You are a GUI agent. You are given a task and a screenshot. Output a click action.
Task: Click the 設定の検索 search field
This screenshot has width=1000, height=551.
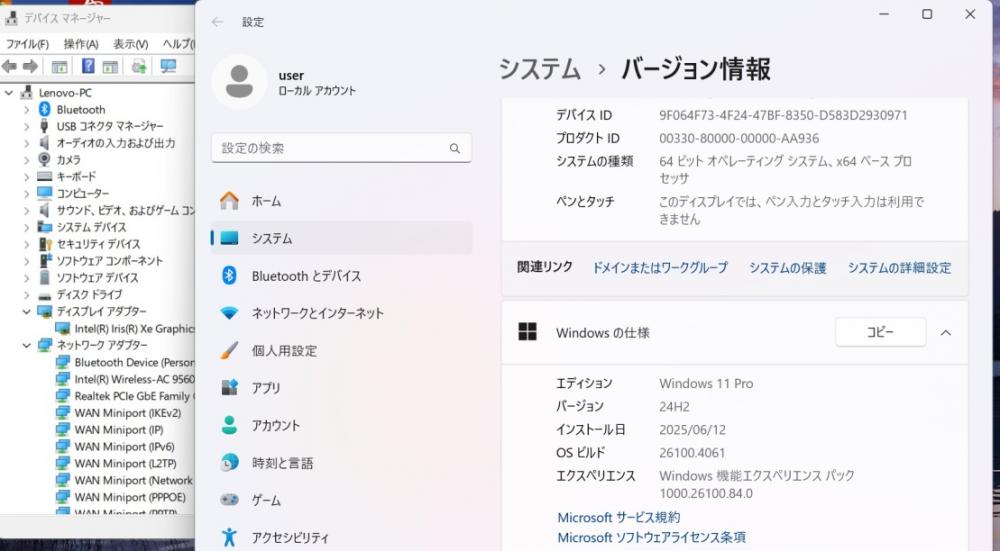[341, 148]
